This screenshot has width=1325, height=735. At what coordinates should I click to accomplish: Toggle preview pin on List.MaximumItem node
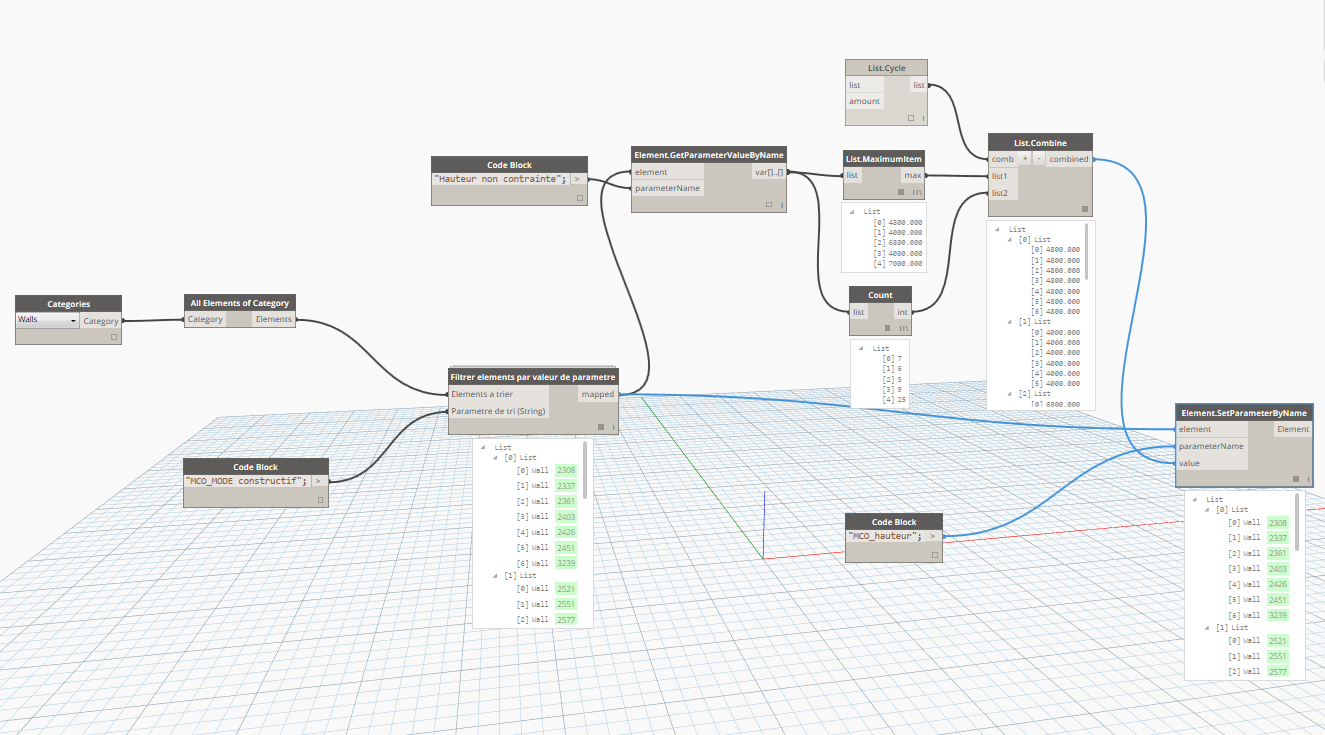(x=901, y=191)
